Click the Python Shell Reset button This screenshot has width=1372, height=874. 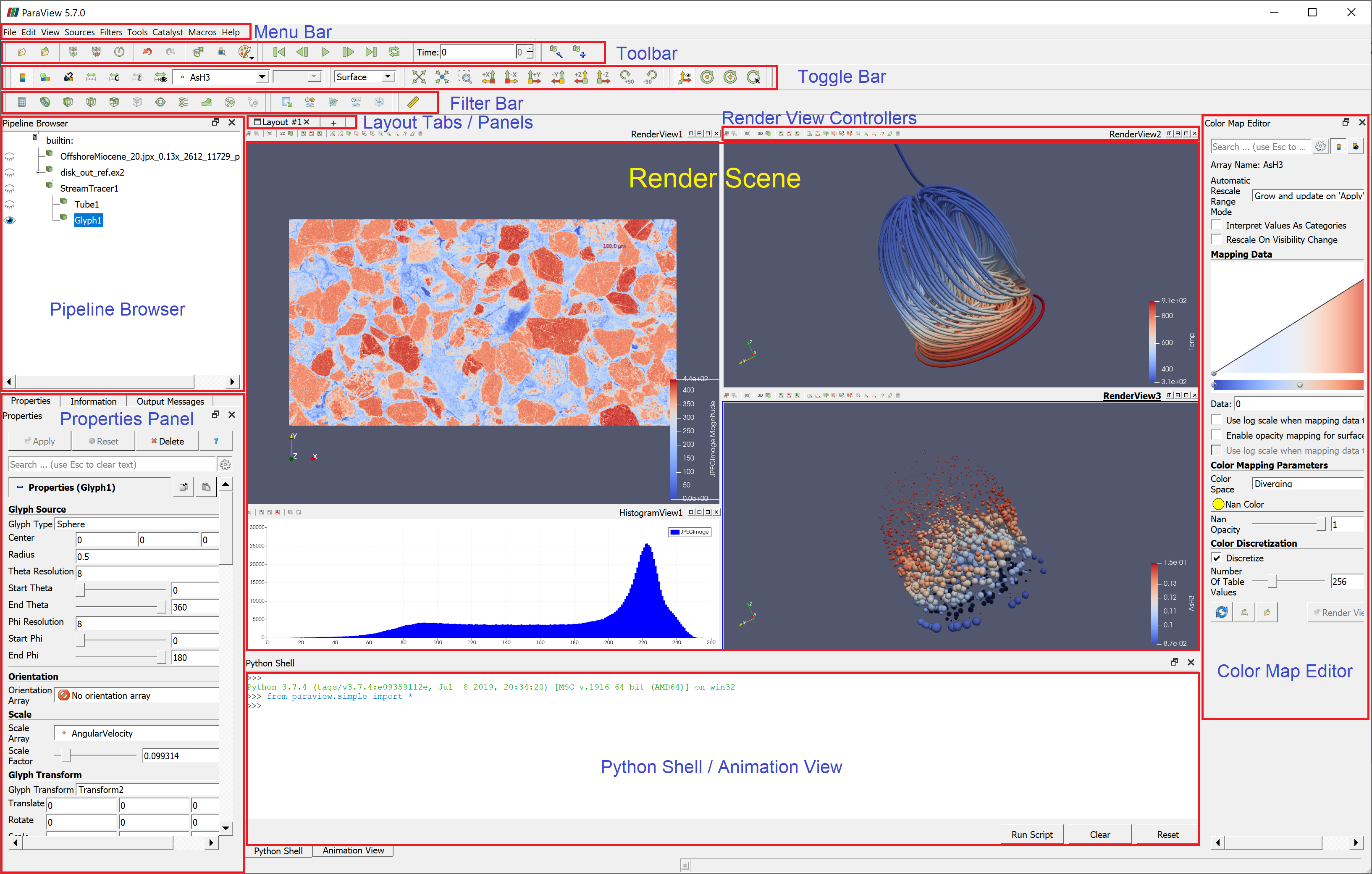tap(1167, 834)
